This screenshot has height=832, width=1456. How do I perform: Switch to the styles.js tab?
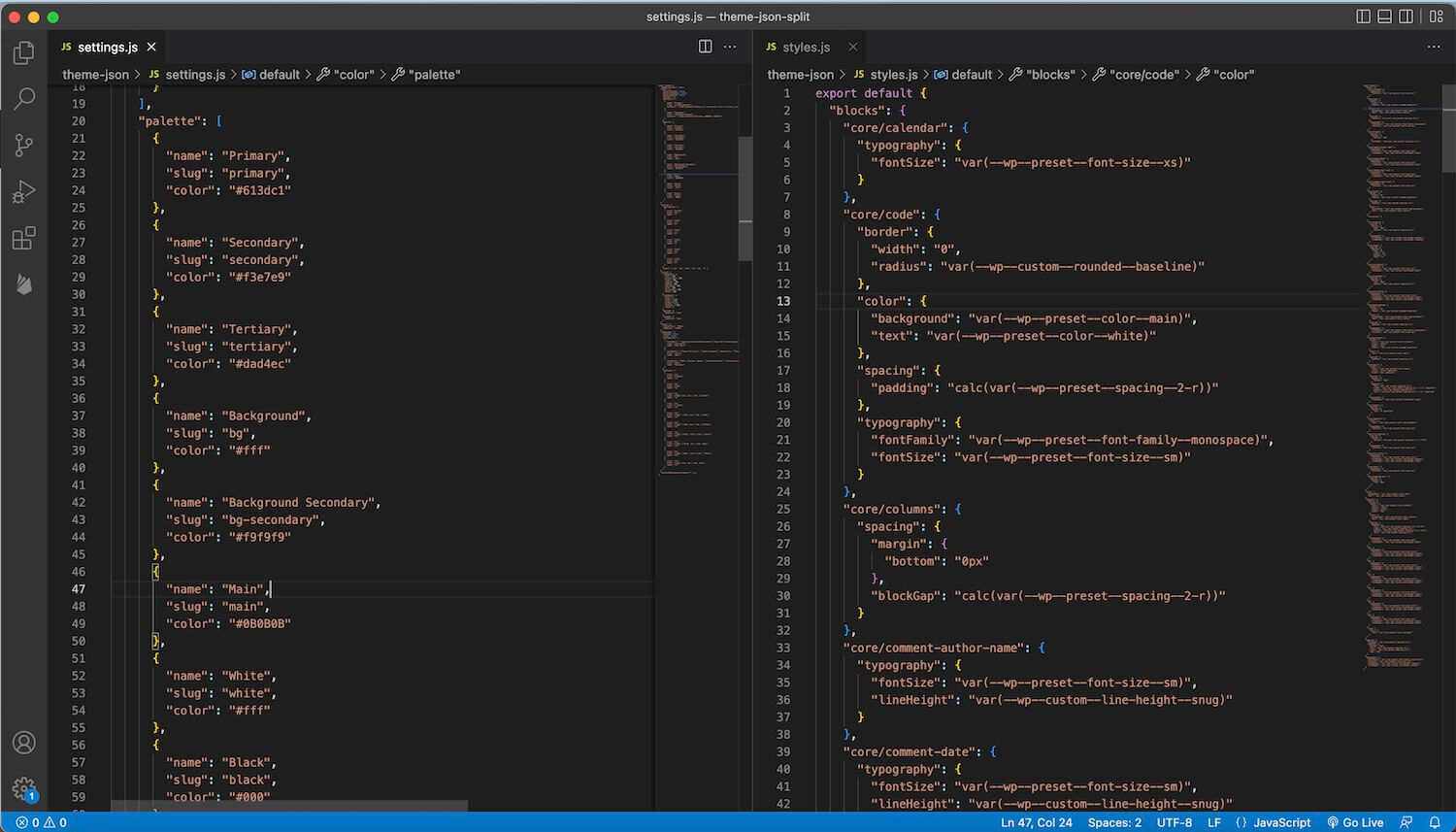806,47
